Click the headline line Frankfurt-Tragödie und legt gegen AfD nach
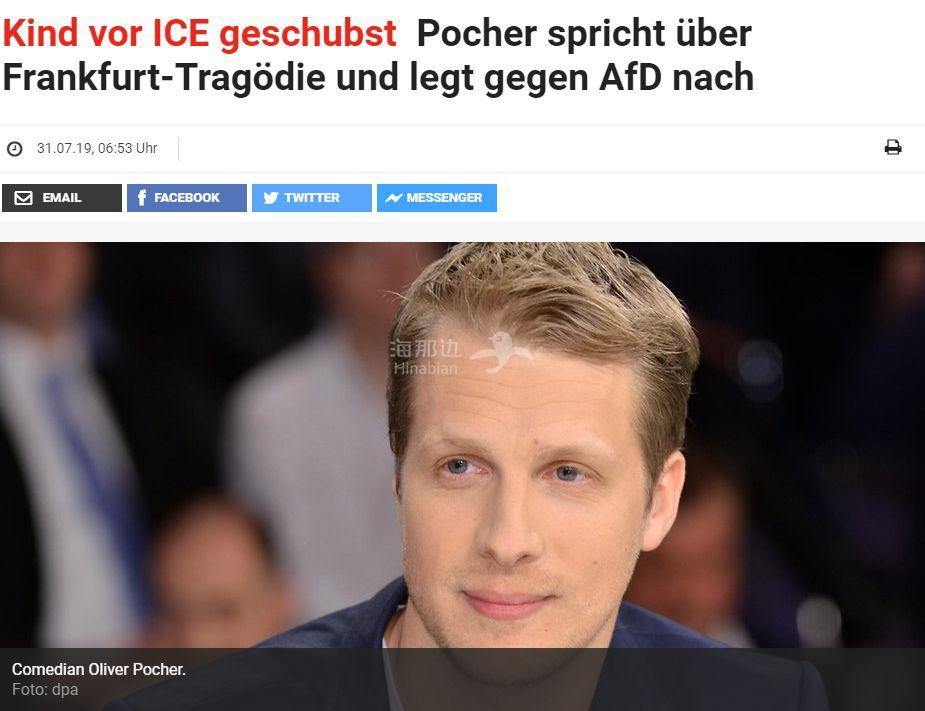The width and height of the screenshot is (925, 711). pos(378,77)
